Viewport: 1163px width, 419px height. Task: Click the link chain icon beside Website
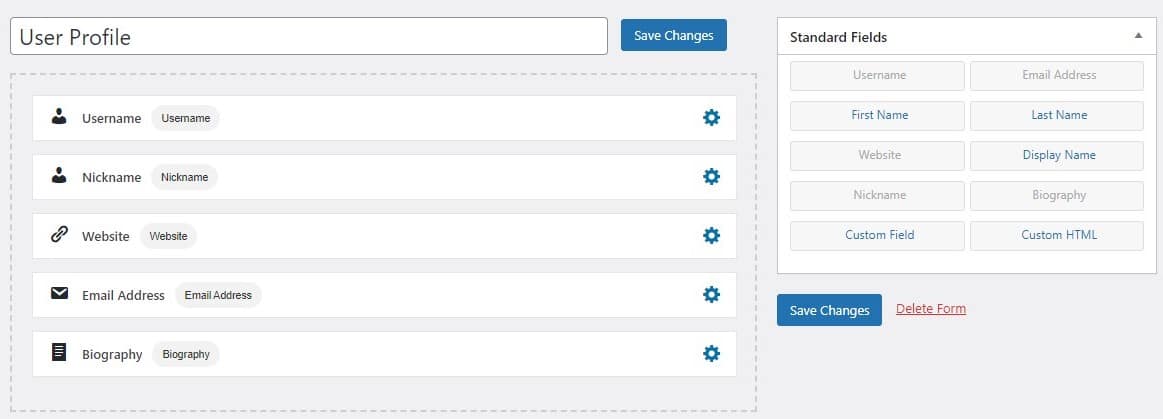coord(59,234)
